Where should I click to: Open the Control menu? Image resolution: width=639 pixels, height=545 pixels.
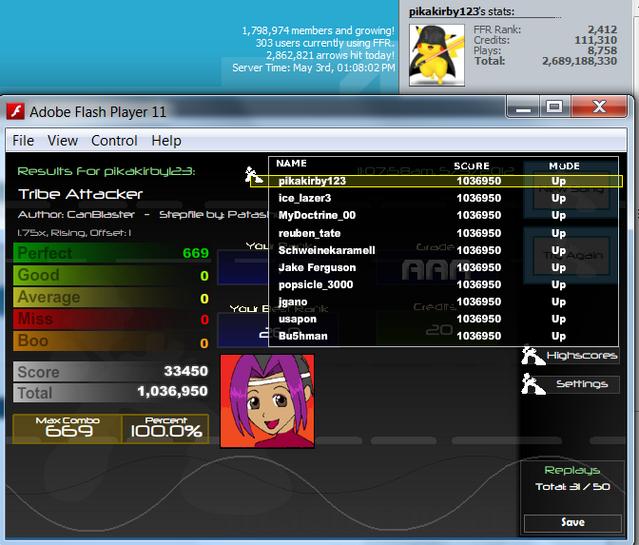coord(114,141)
